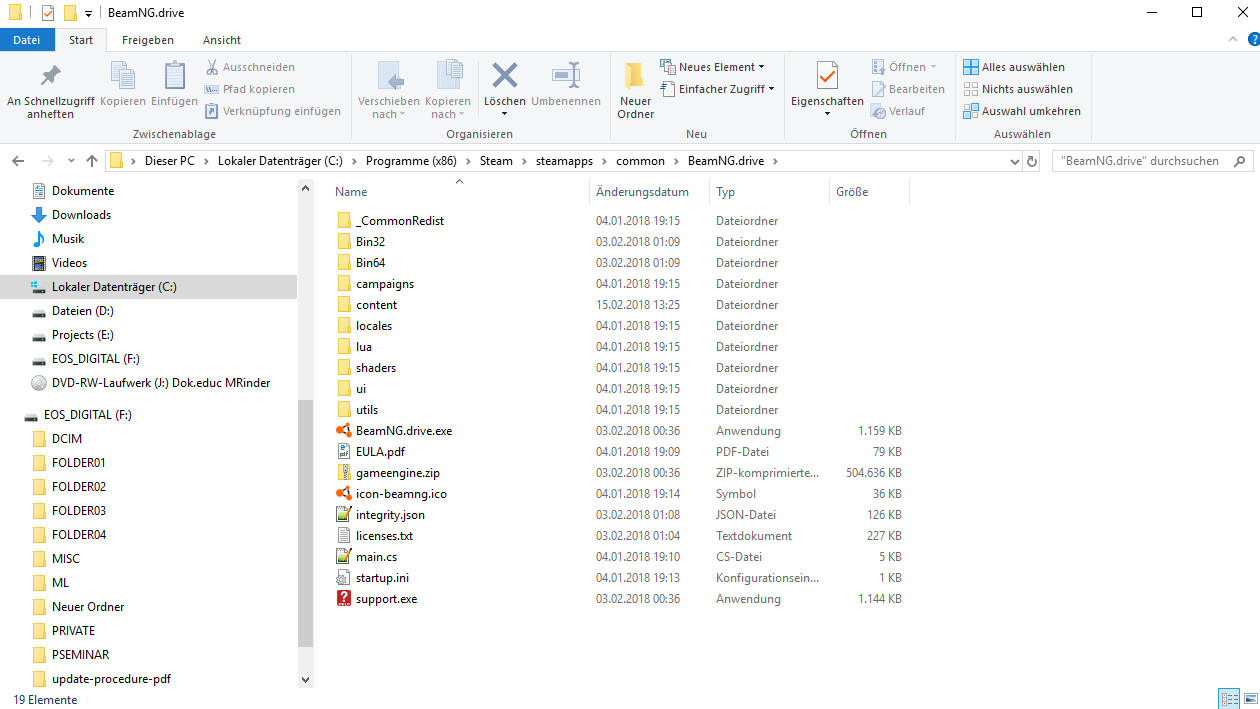
Task: Open Verschieben nach dropdown
Action: pyautogui.click(x=389, y=91)
